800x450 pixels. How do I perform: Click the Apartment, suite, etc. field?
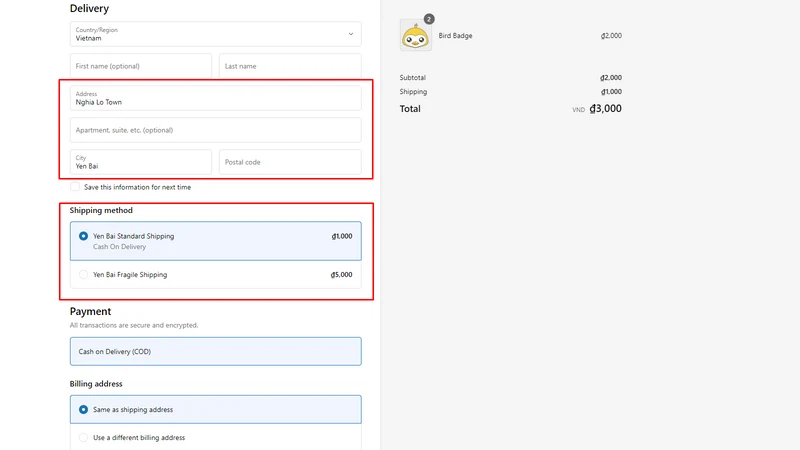point(215,130)
